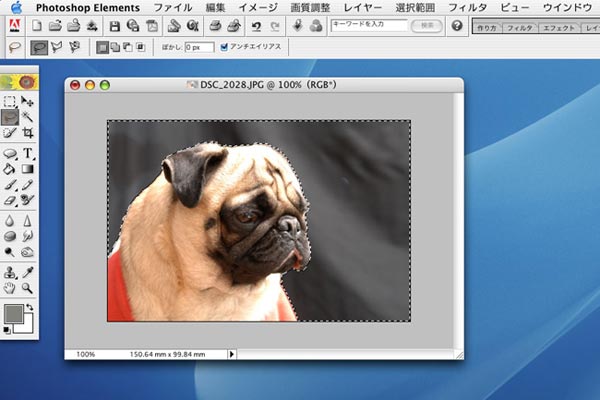Select the Move tool in toolbox
Screen dimensions: 600x400
pos(27,101)
